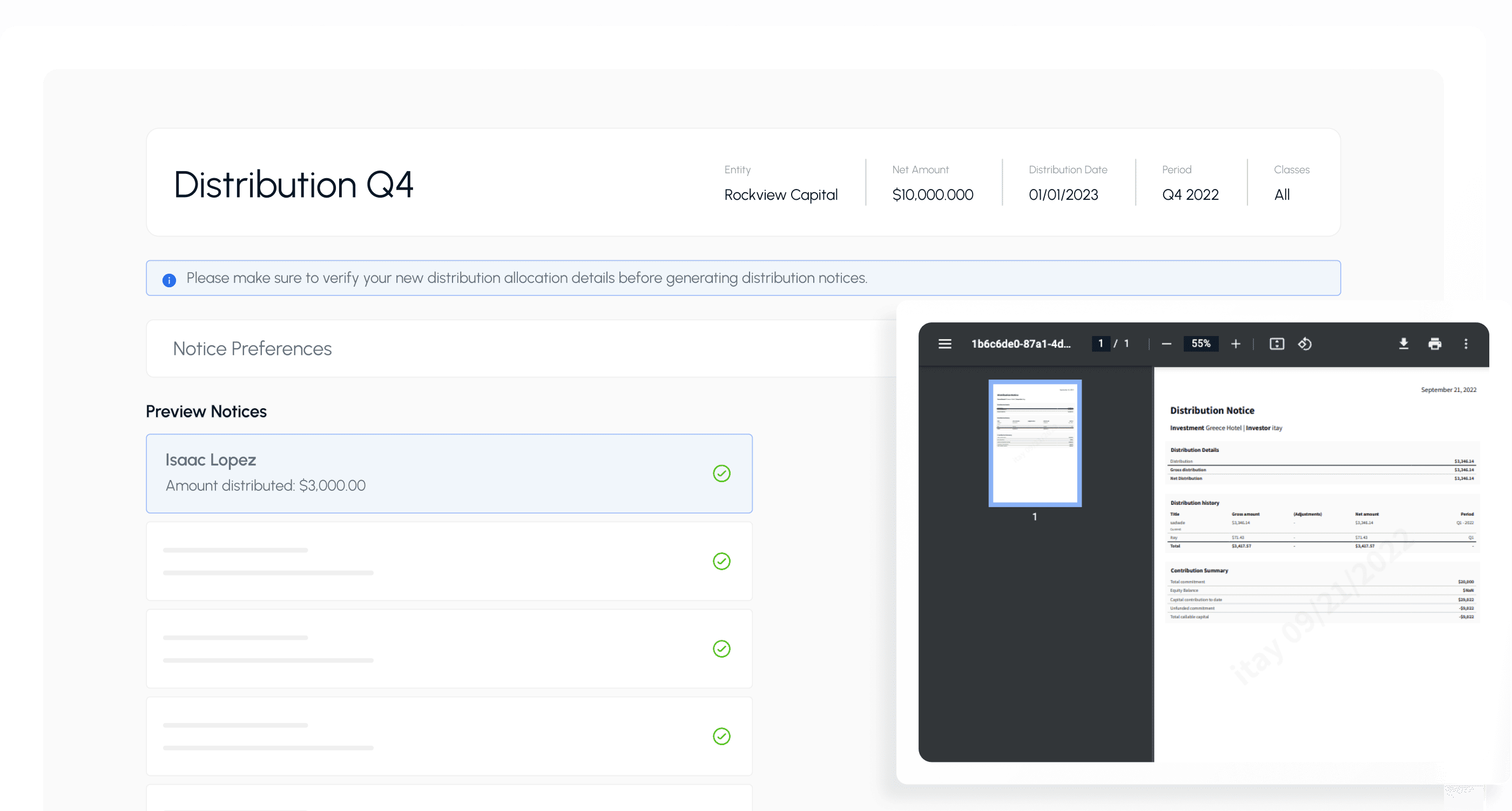
Task: Click the PDF page number field
Action: point(1100,344)
